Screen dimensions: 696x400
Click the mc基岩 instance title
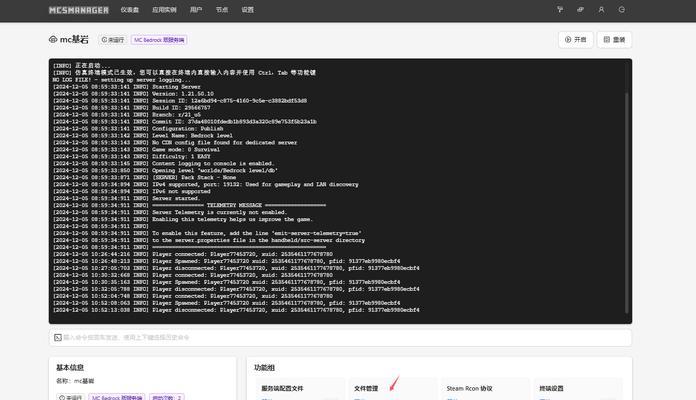pyautogui.click(x=74, y=40)
